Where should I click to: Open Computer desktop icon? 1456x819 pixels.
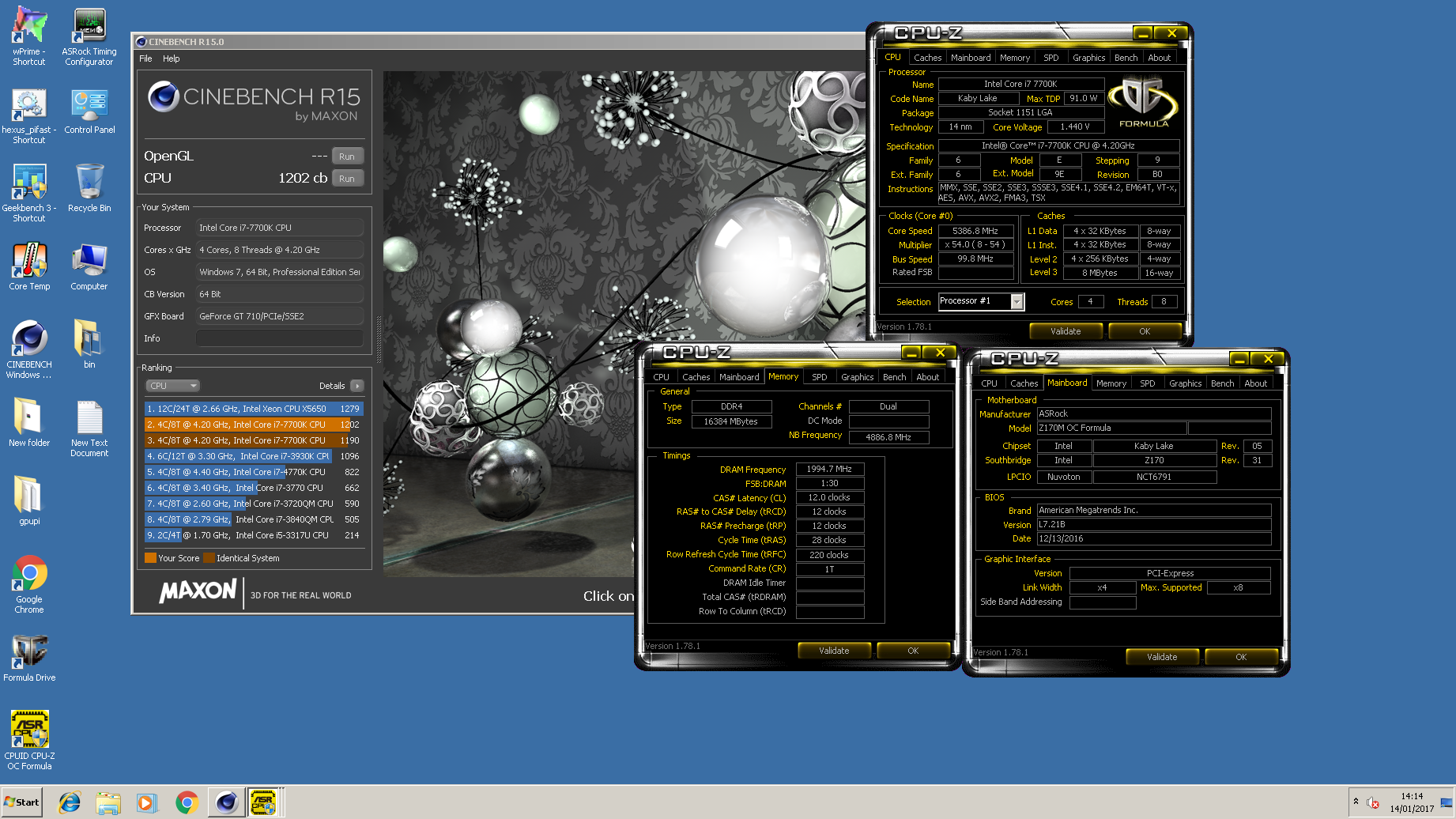tap(89, 266)
